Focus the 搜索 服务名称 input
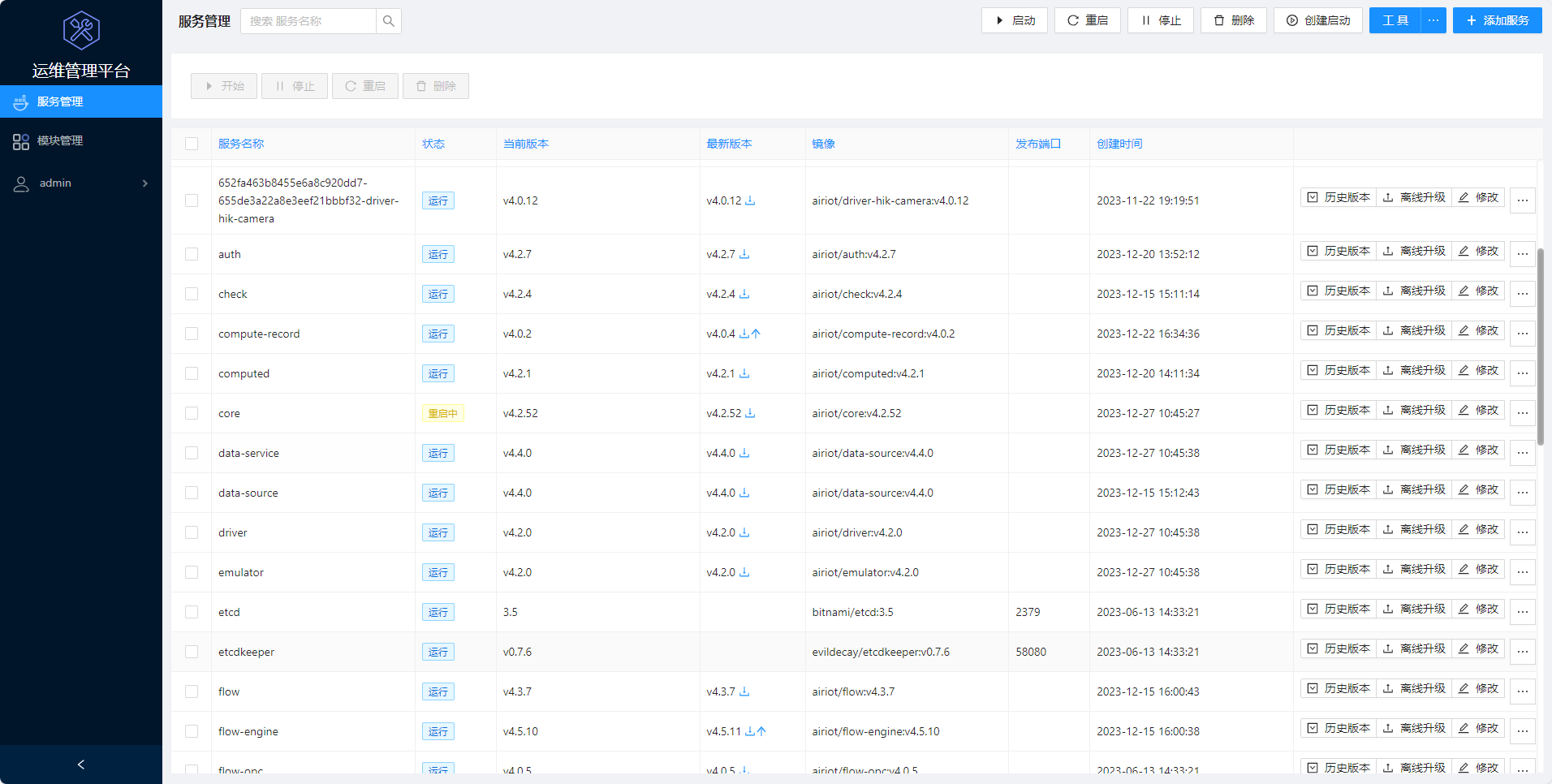1552x784 pixels. (x=308, y=21)
